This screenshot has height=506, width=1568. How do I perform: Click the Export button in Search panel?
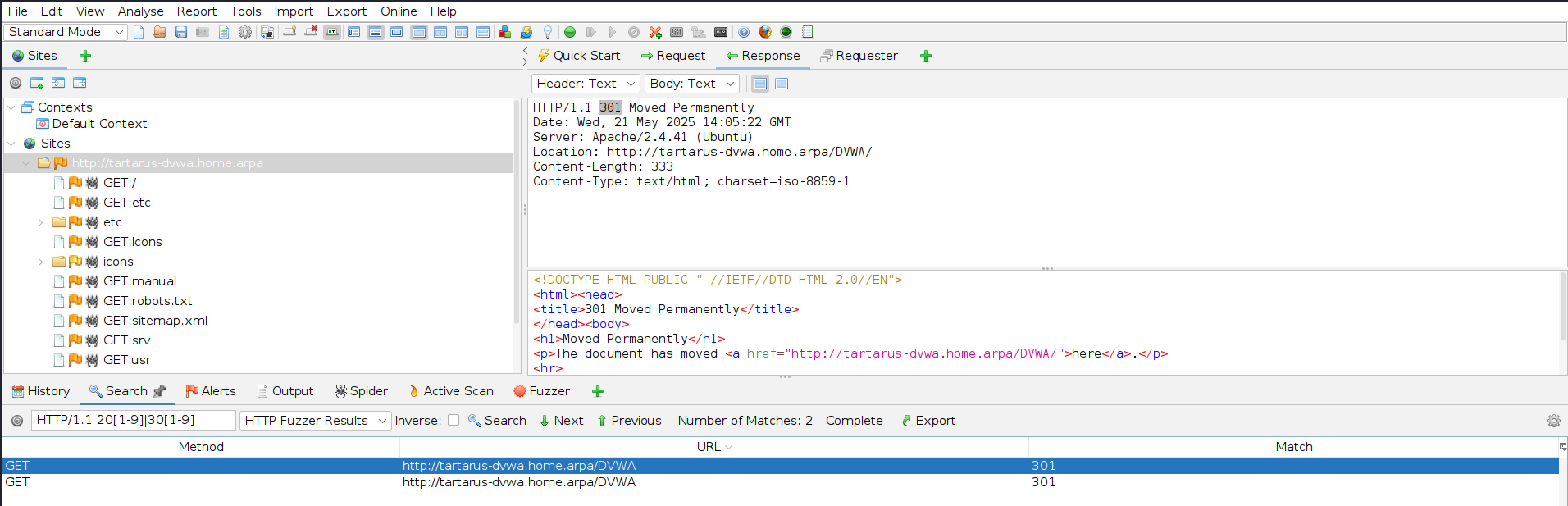(928, 421)
